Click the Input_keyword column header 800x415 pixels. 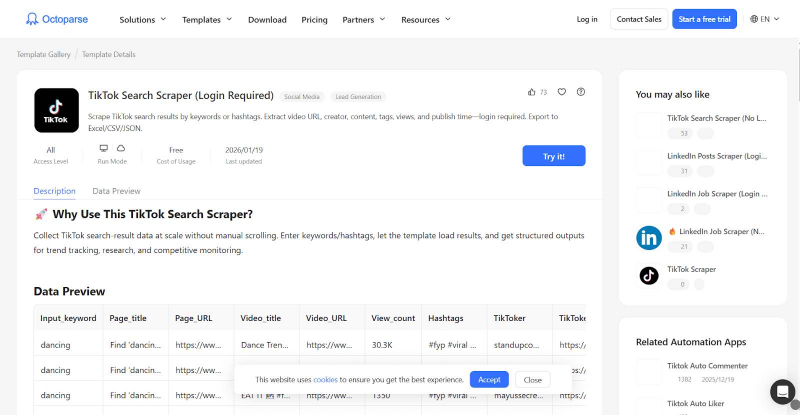[x=68, y=318]
